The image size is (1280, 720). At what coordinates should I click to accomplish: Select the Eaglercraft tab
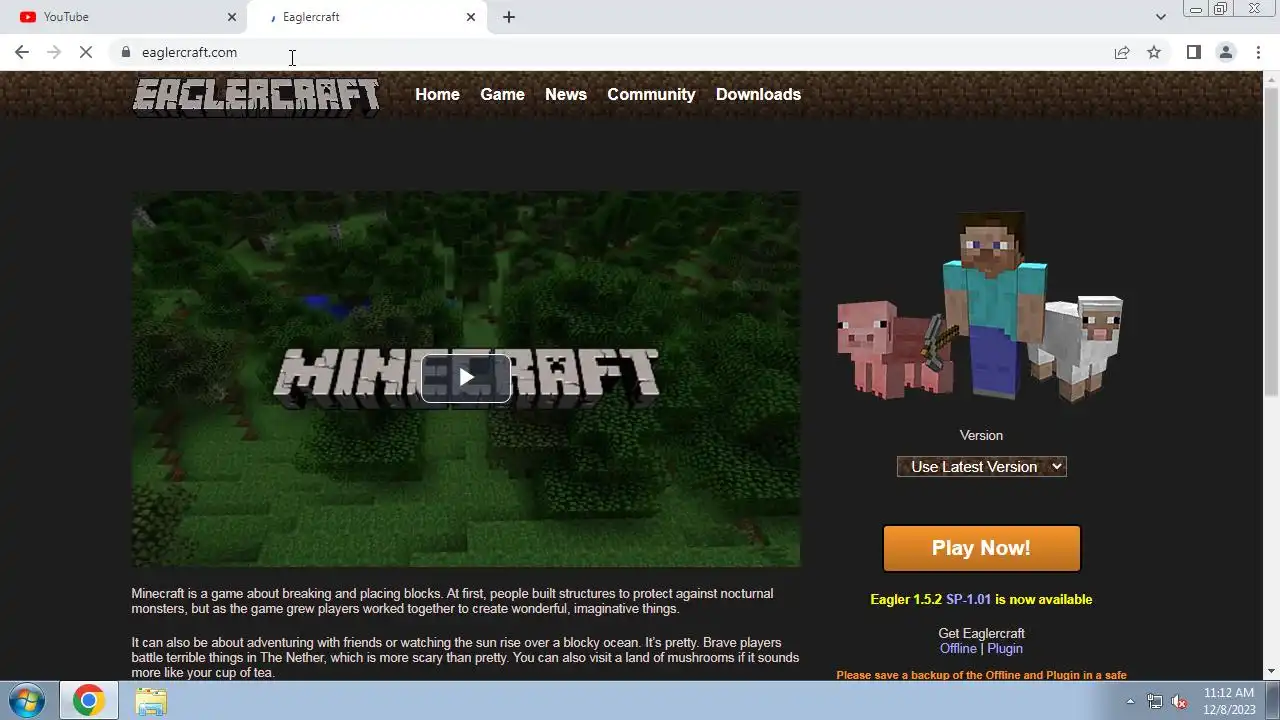[x=366, y=17]
